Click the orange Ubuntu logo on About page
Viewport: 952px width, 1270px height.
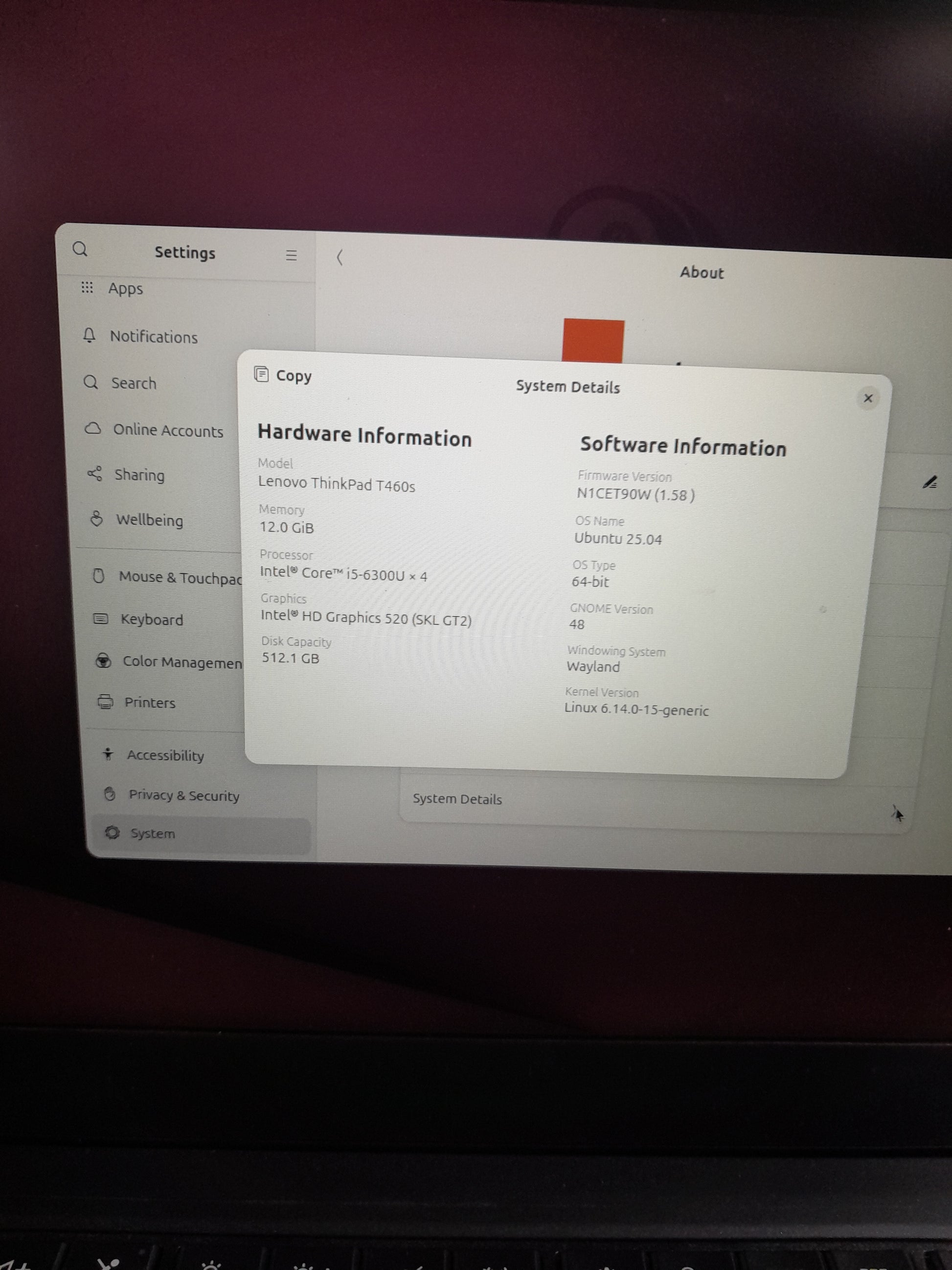click(x=593, y=341)
